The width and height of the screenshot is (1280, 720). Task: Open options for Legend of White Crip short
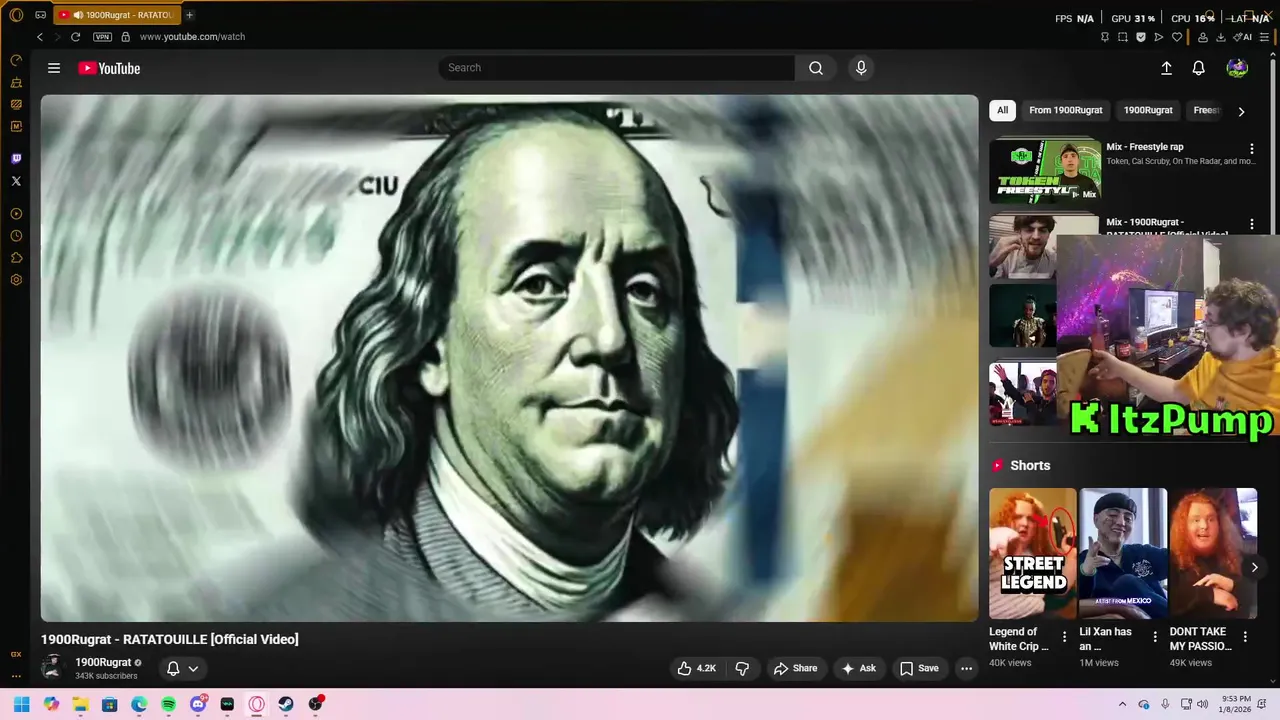coord(1064,637)
